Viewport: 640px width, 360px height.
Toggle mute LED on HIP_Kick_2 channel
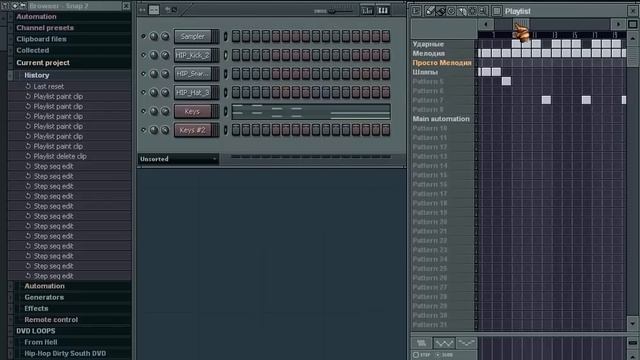tap(143, 55)
